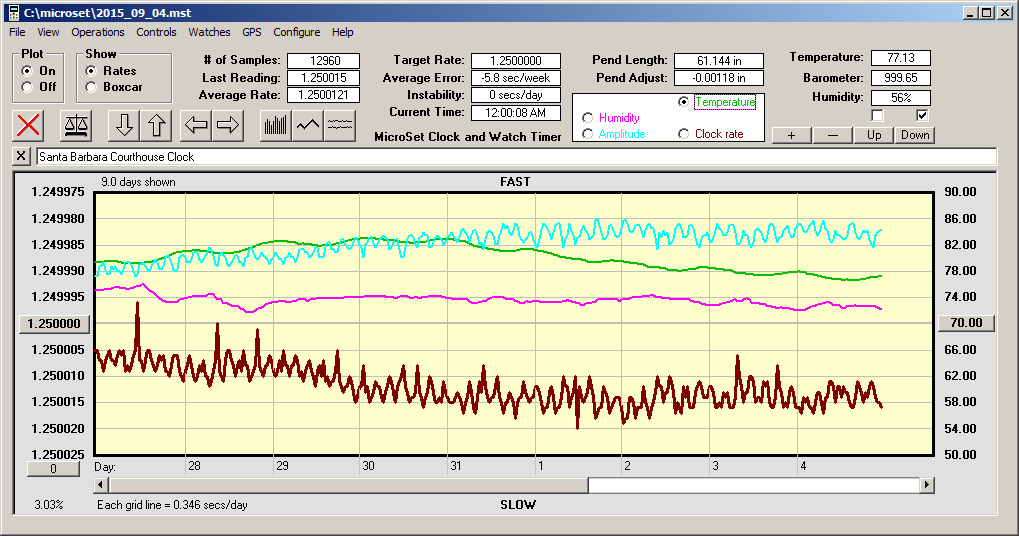Click the Santa Barbara Courthouse Clock name field
Screen dimensions: 1019x536
516,157
